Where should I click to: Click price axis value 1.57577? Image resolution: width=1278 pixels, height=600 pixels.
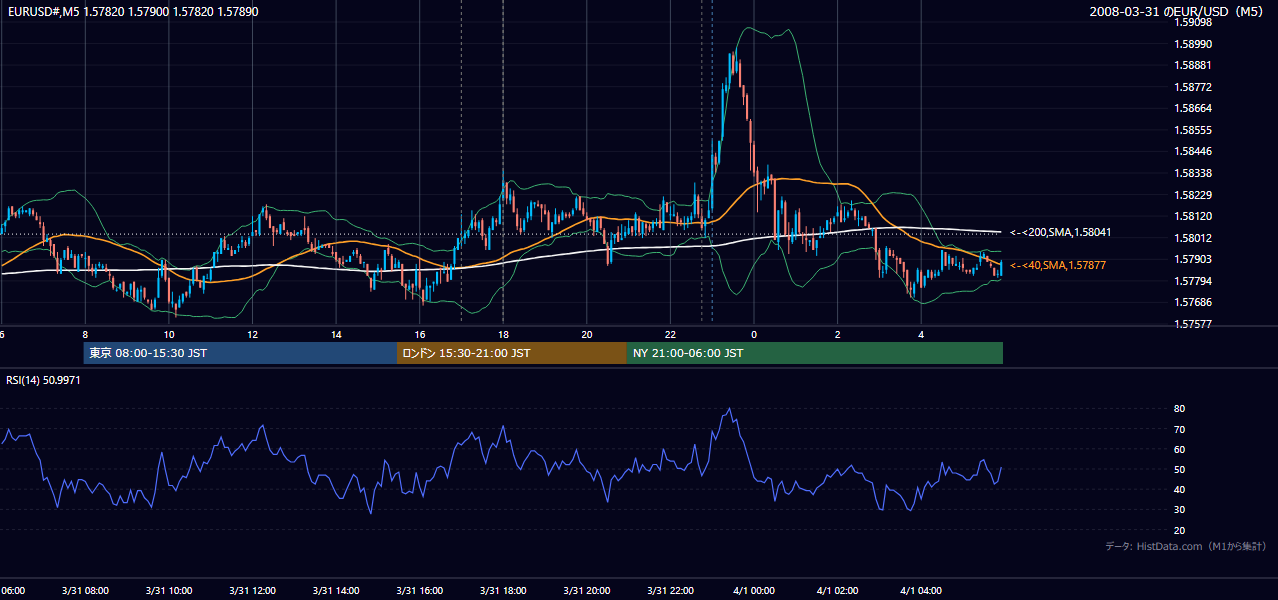point(1192,324)
